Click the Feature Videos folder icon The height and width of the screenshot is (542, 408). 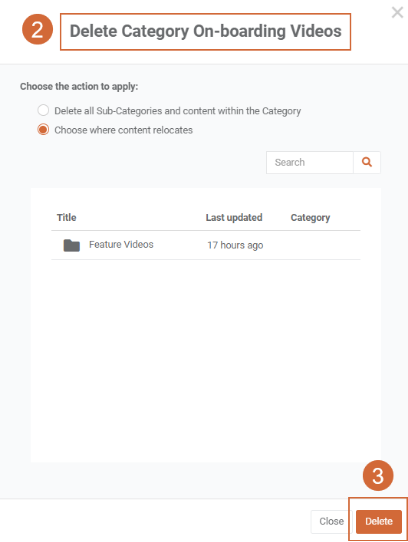point(72,245)
